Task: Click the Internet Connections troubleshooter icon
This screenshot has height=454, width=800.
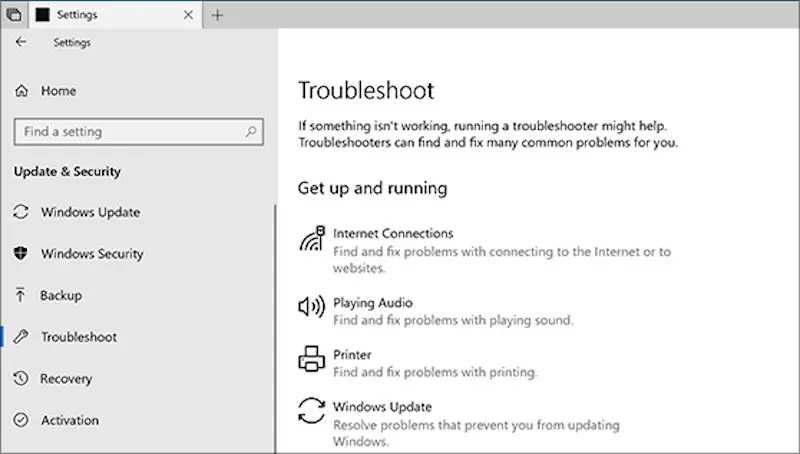Action: point(312,240)
